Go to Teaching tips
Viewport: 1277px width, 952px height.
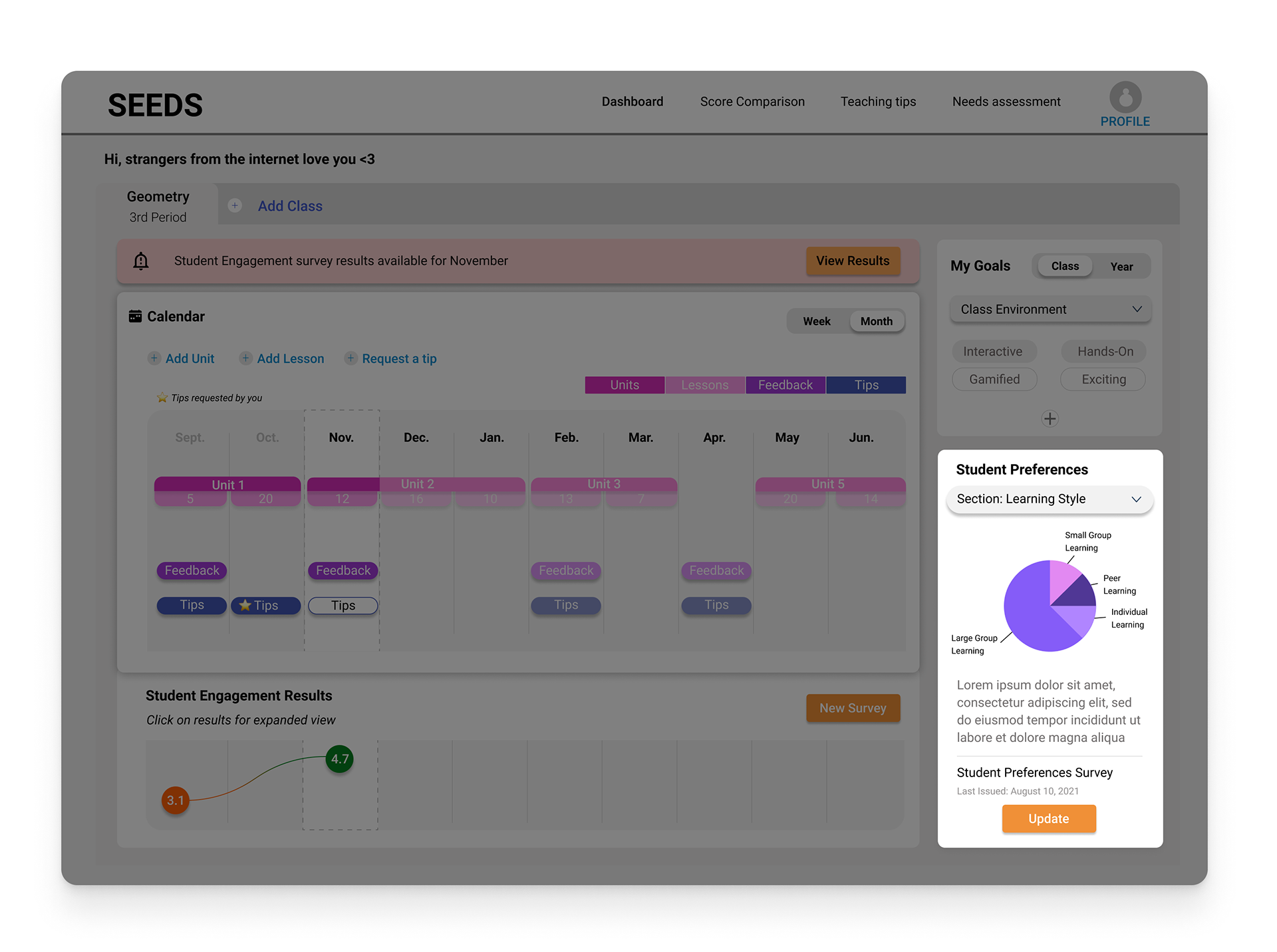click(x=878, y=102)
